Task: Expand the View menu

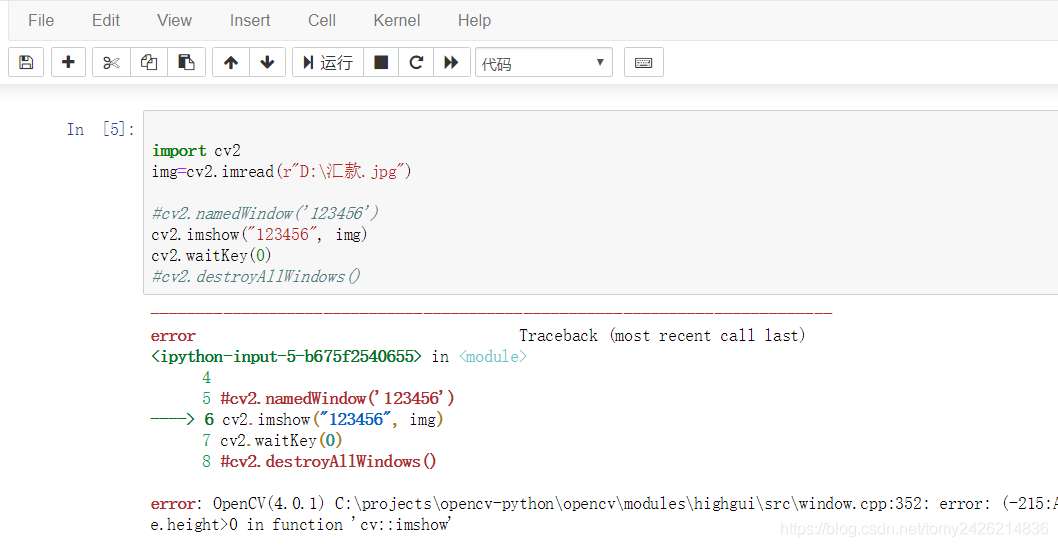Action: [x=174, y=20]
